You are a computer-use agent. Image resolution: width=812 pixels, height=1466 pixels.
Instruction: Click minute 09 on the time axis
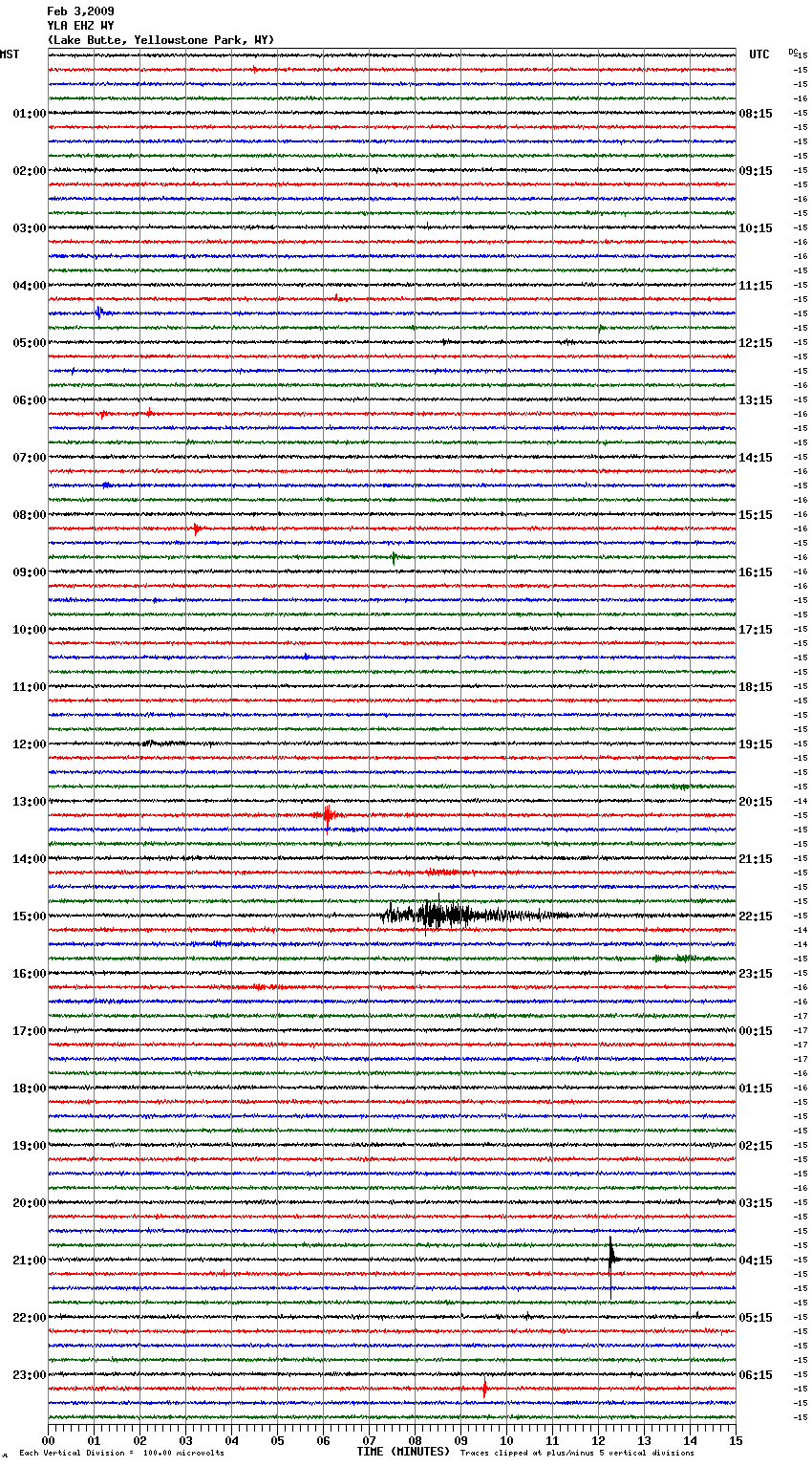click(x=460, y=1440)
